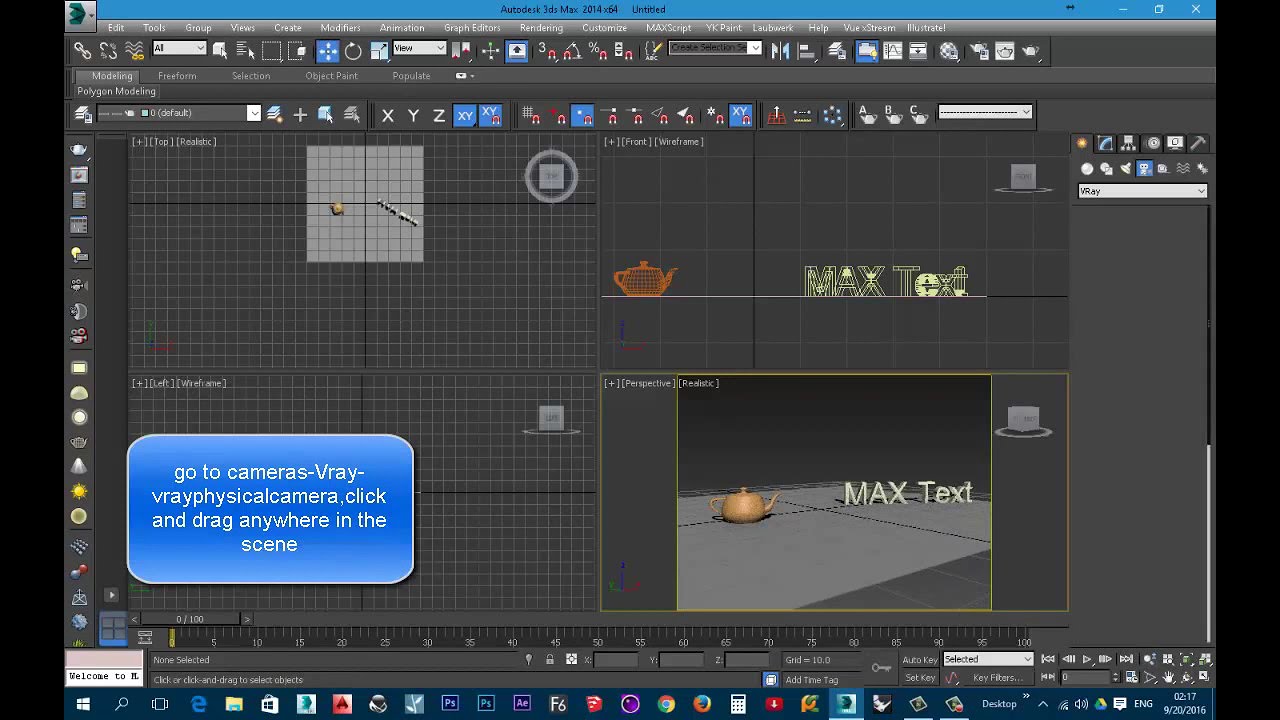Select Geometry category in Create panel
The image size is (1280, 720).
pyautogui.click(x=1087, y=168)
